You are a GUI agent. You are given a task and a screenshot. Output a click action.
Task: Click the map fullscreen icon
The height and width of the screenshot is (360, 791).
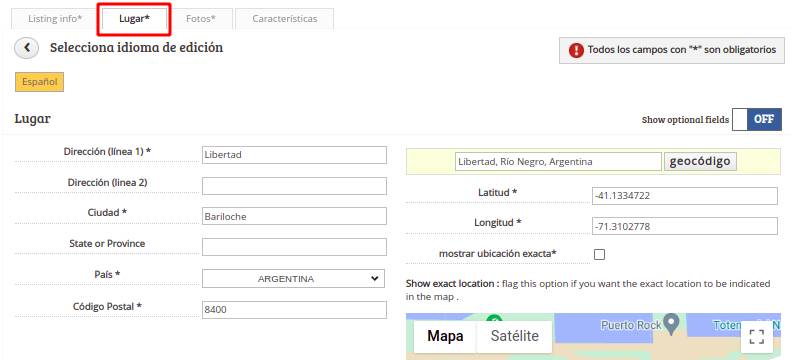[757, 337]
